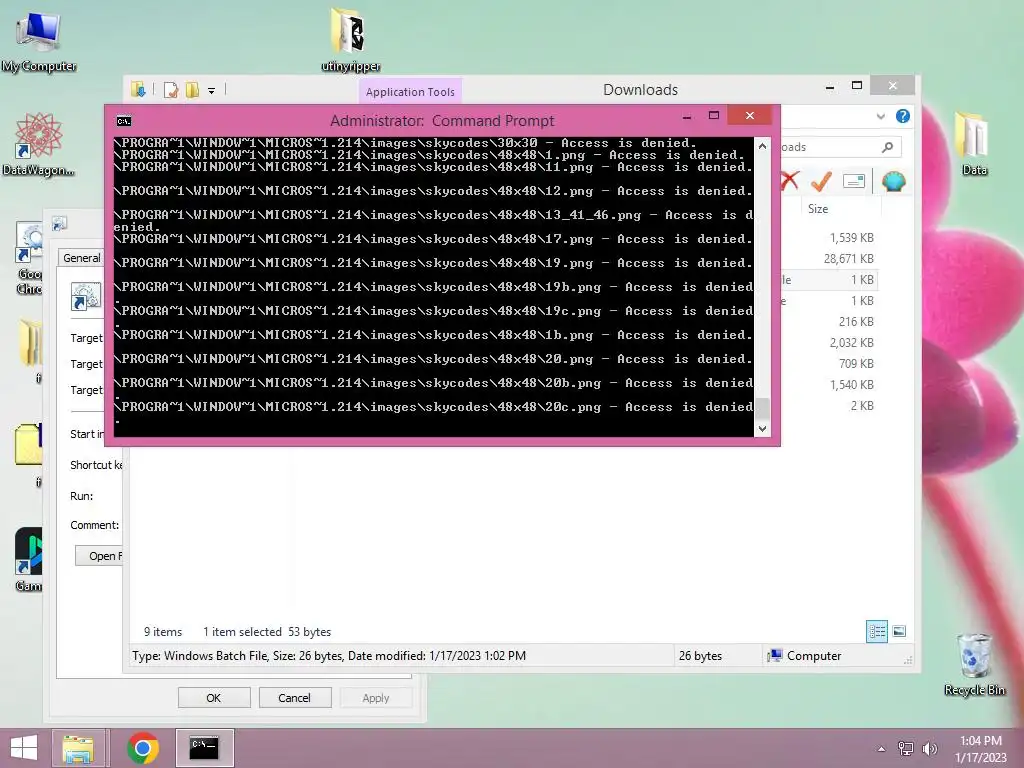Open the DataWagon desktop shortcut
Image resolution: width=1024 pixels, height=768 pixels.
pyautogui.click(x=39, y=144)
